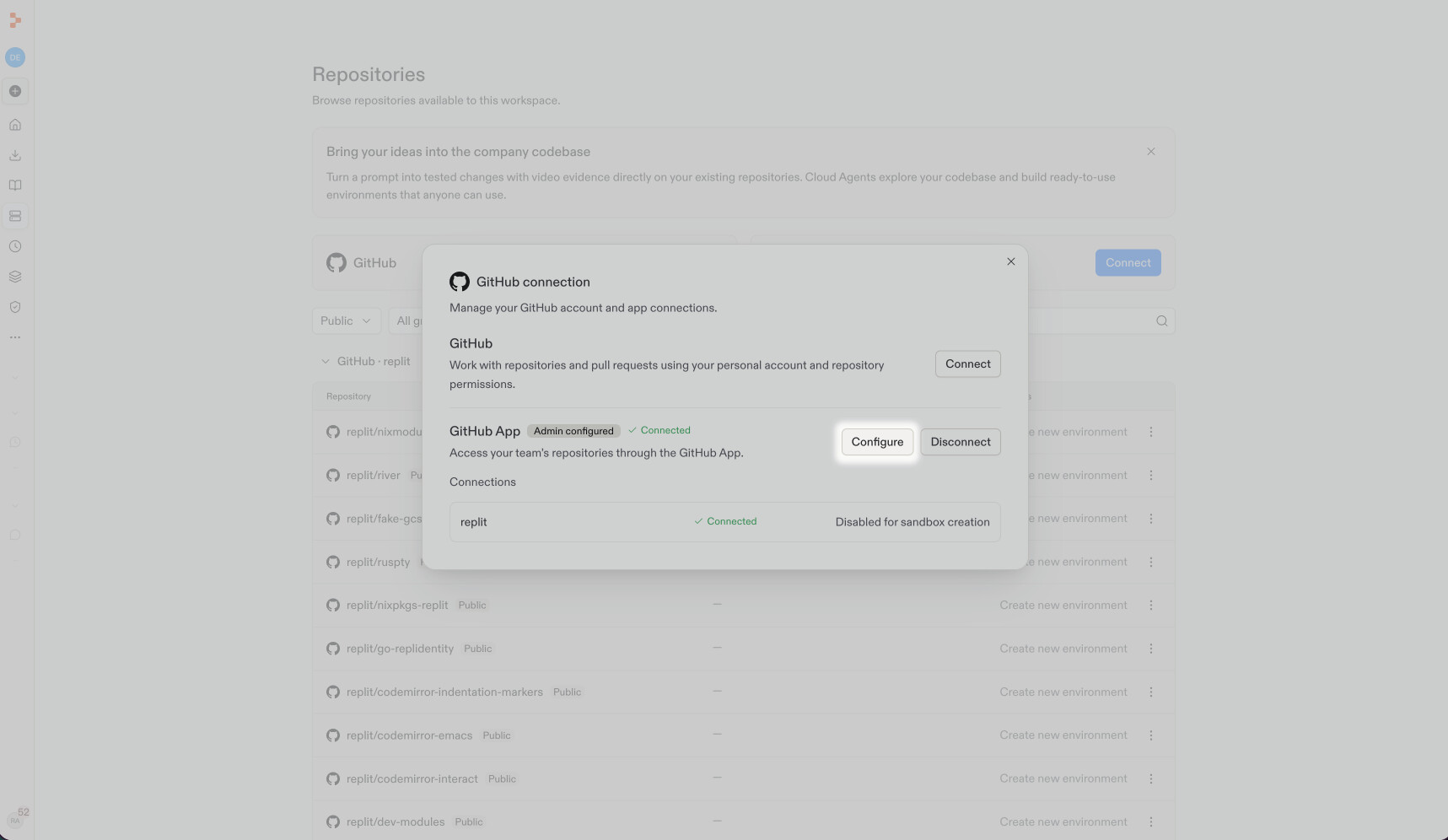Click Configure for the GitHub App
This screenshot has height=840, width=1448.
pyautogui.click(x=877, y=442)
